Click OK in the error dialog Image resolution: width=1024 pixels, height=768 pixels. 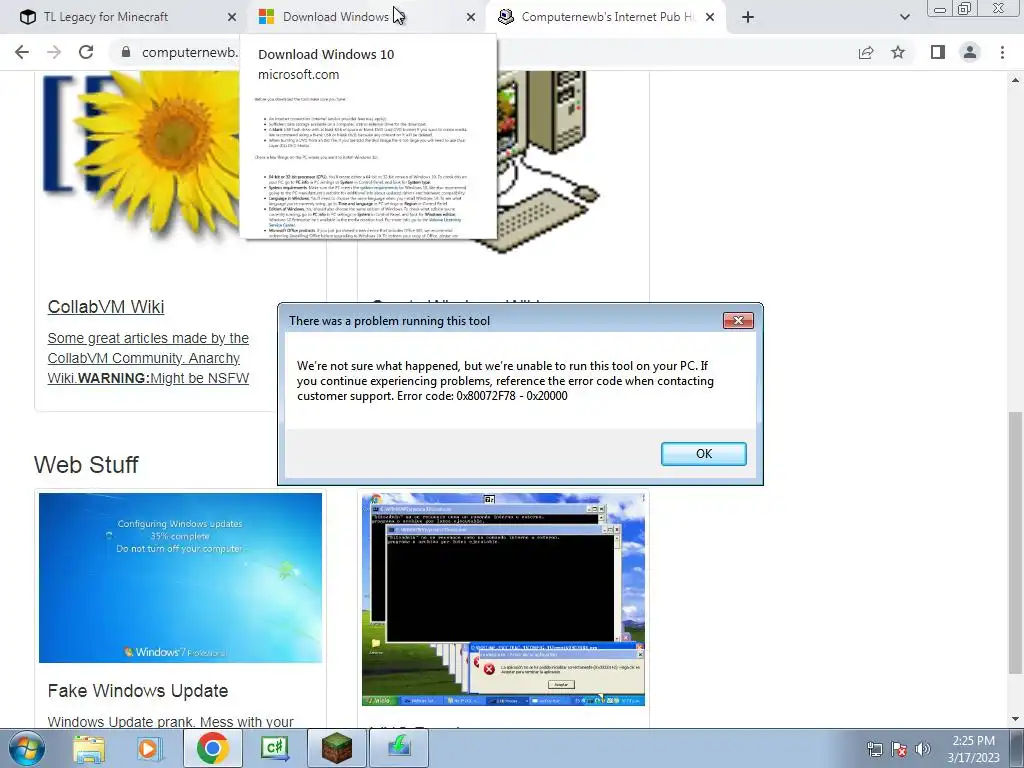pos(703,454)
